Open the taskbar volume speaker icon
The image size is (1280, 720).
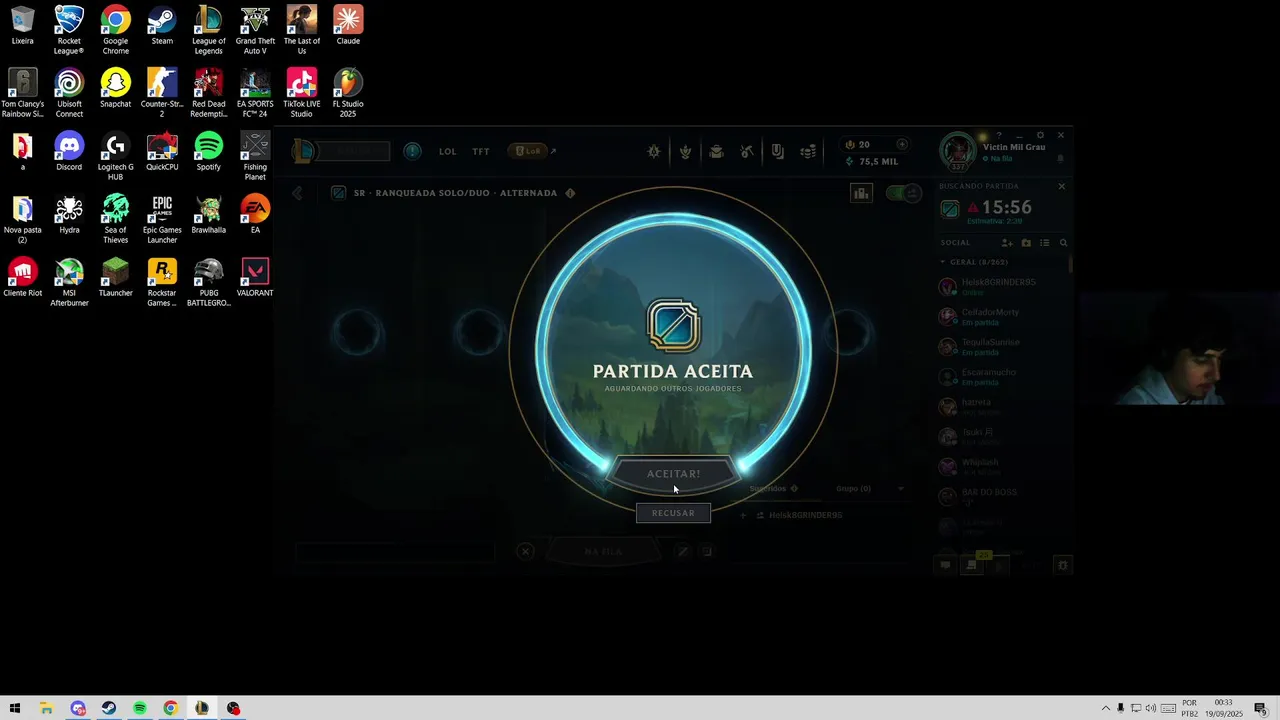(1151, 708)
